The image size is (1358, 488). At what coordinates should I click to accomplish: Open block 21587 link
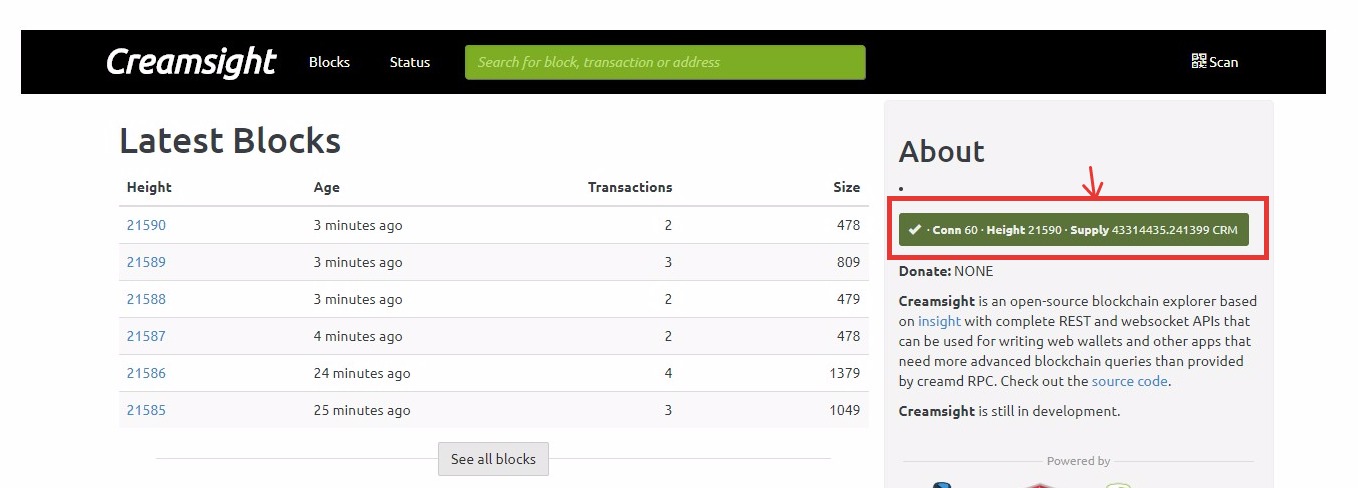(146, 336)
